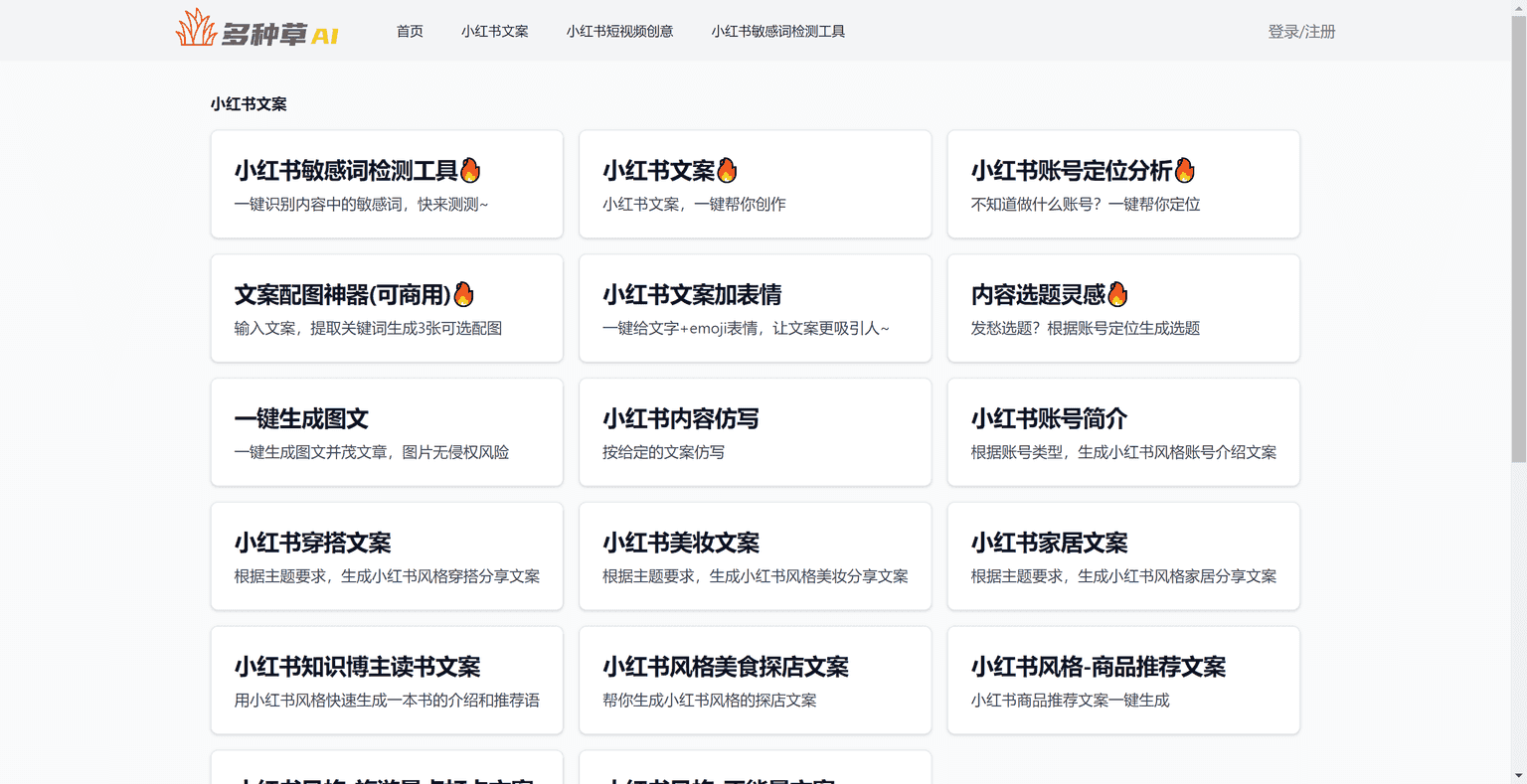Click fire icon on 文案配图神器 card
This screenshot has height=784, width=1527.
pyautogui.click(x=463, y=294)
